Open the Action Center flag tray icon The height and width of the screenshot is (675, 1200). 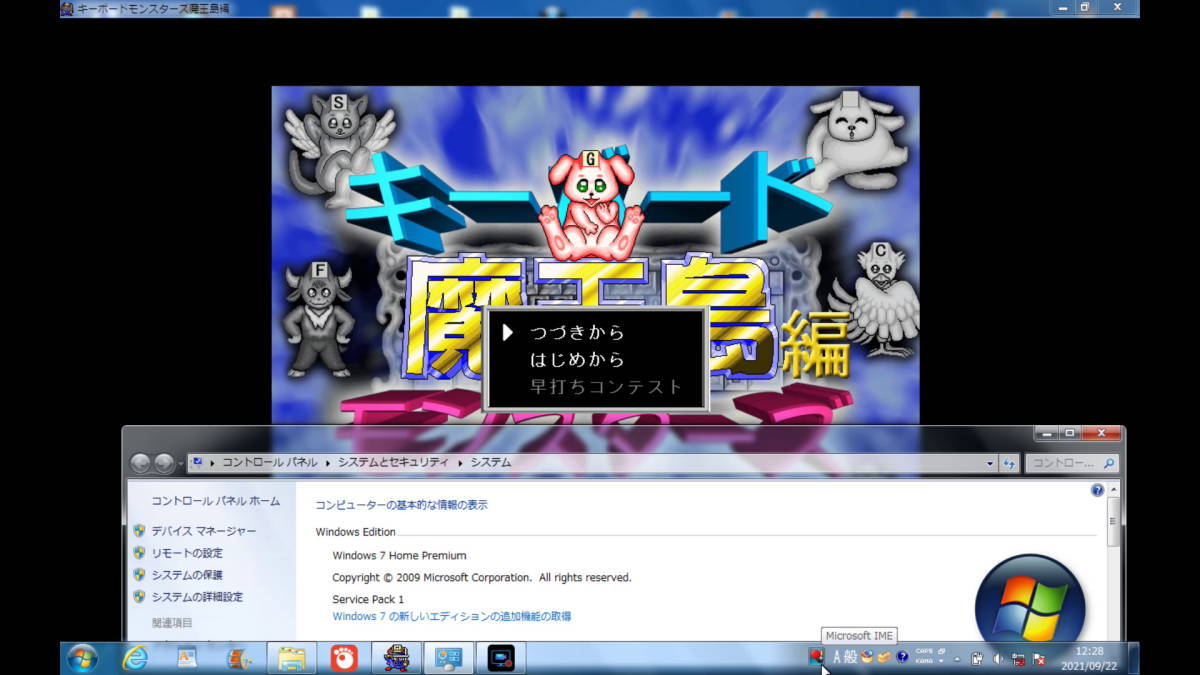pyautogui.click(x=1039, y=660)
